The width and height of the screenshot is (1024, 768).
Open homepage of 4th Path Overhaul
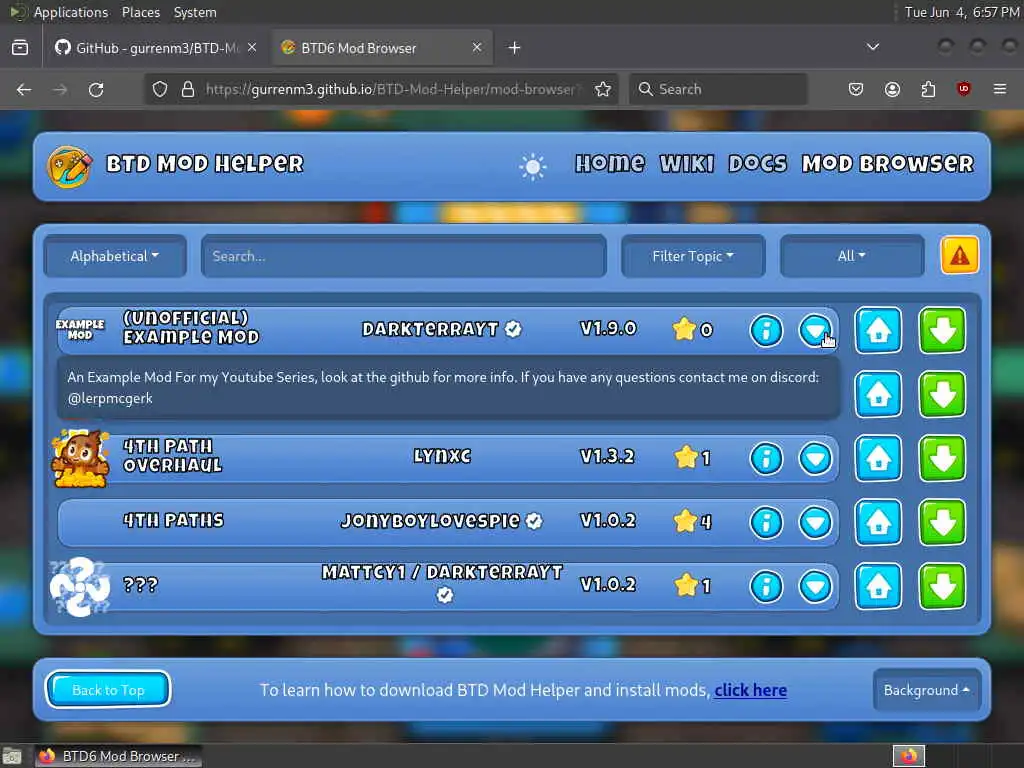878,458
